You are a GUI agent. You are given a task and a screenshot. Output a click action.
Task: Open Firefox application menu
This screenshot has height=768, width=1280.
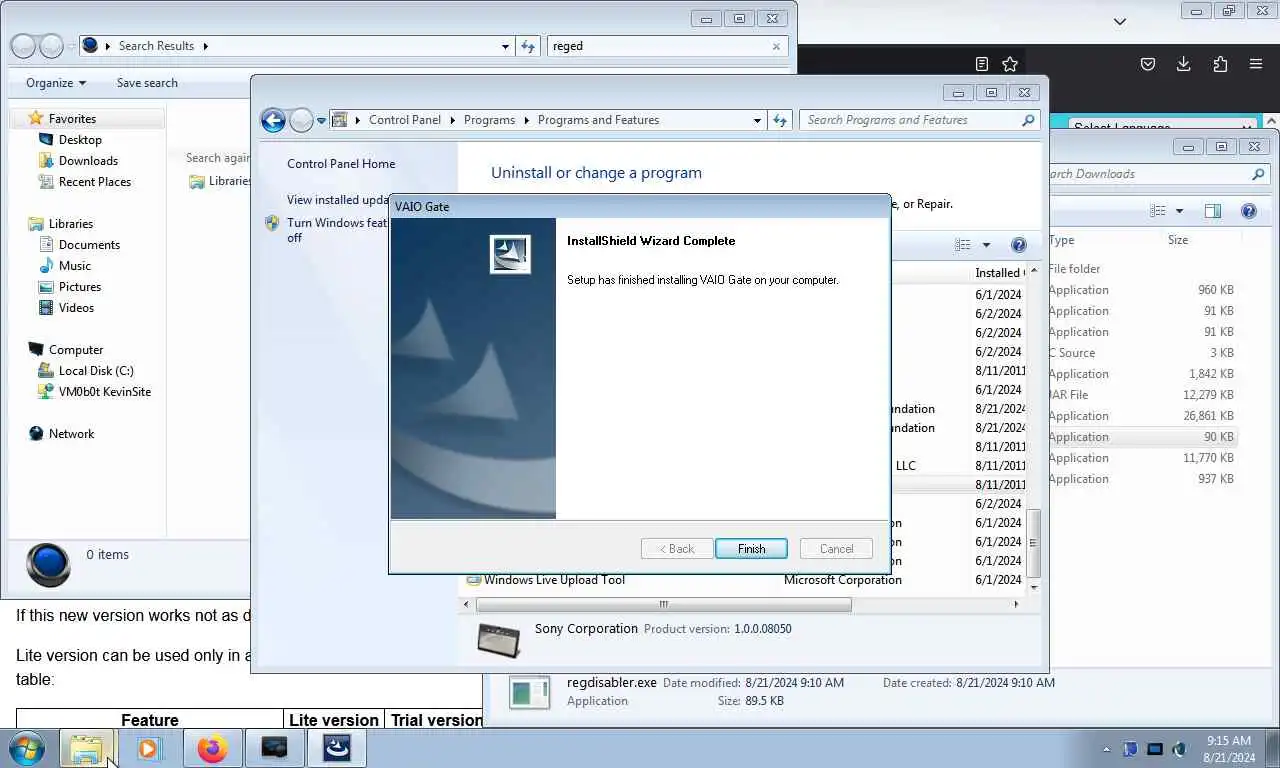pyautogui.click(x=1256, y=64)
